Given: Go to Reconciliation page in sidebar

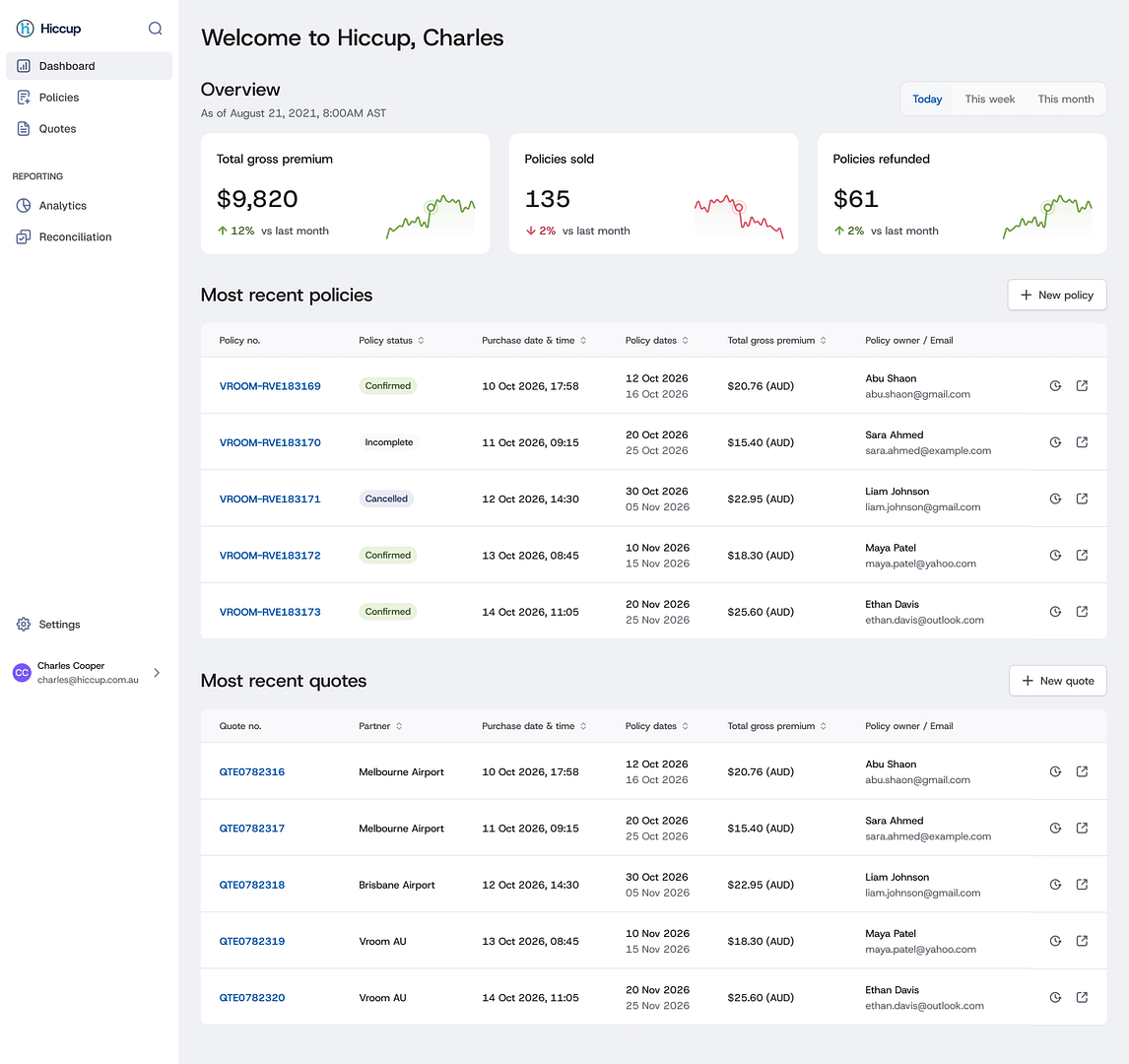Looking at the screenshot, I should pos(75,237).
